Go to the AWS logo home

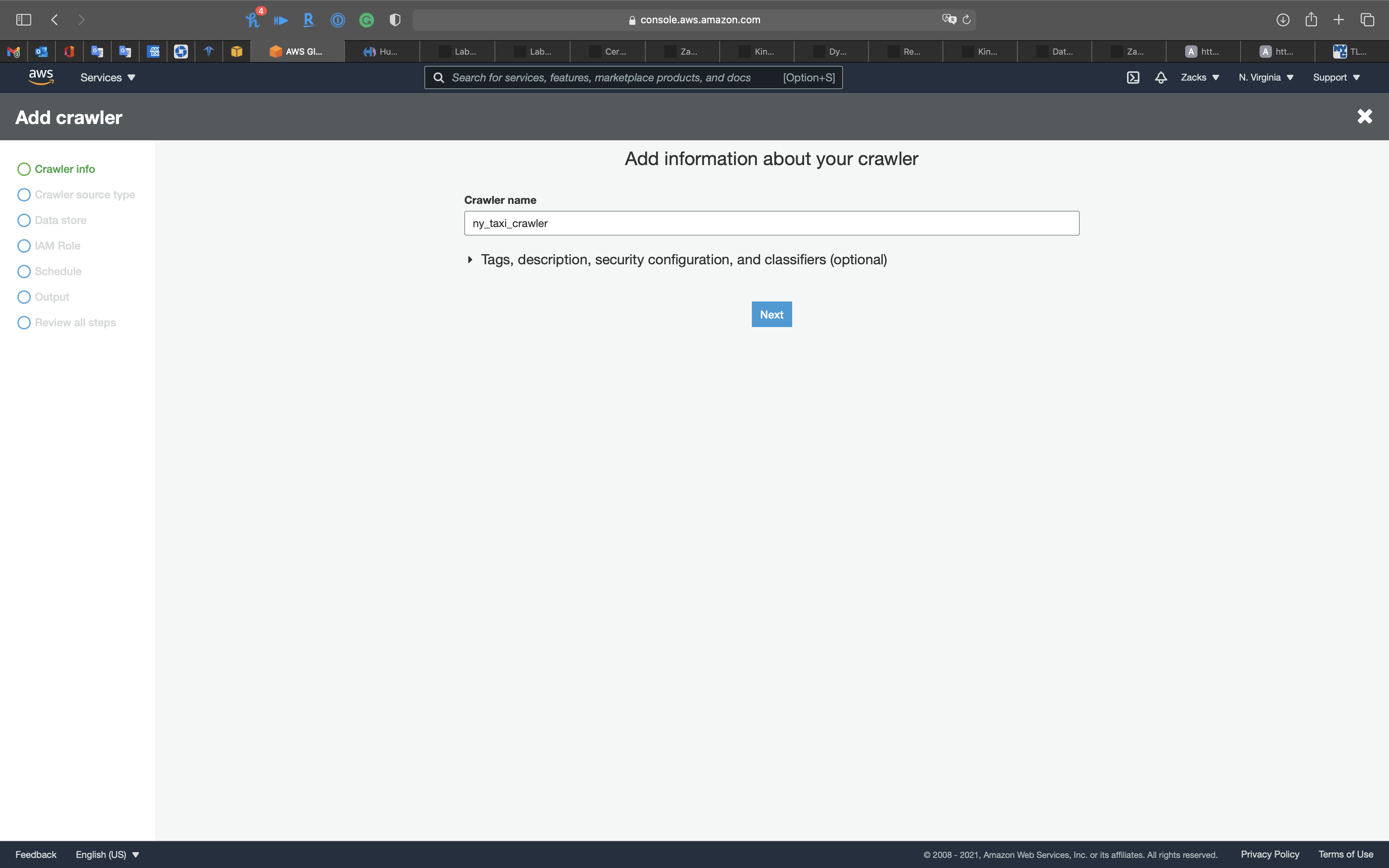[x=41, y=77]
